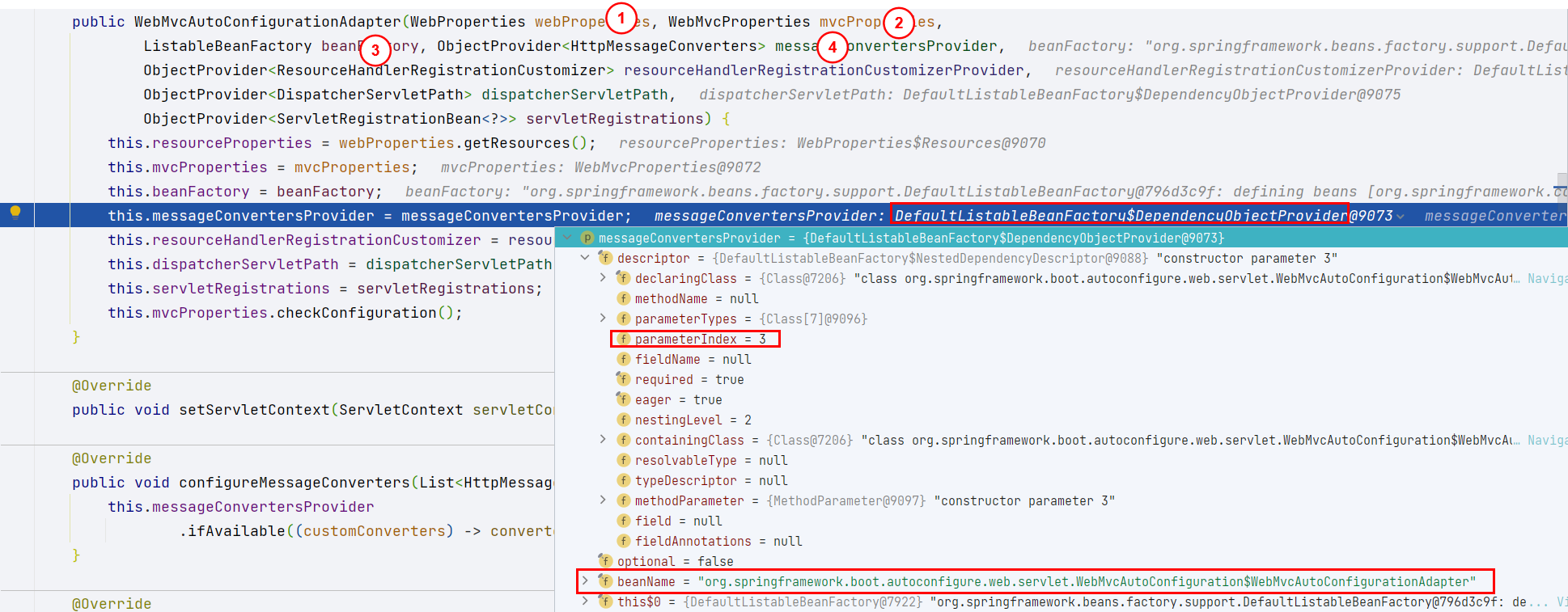The width and height of the screenshot is (1568, 612).
Task: Click the WebMvcAutoConfigurationAdapter constructor name
Action: click(267, 22)
